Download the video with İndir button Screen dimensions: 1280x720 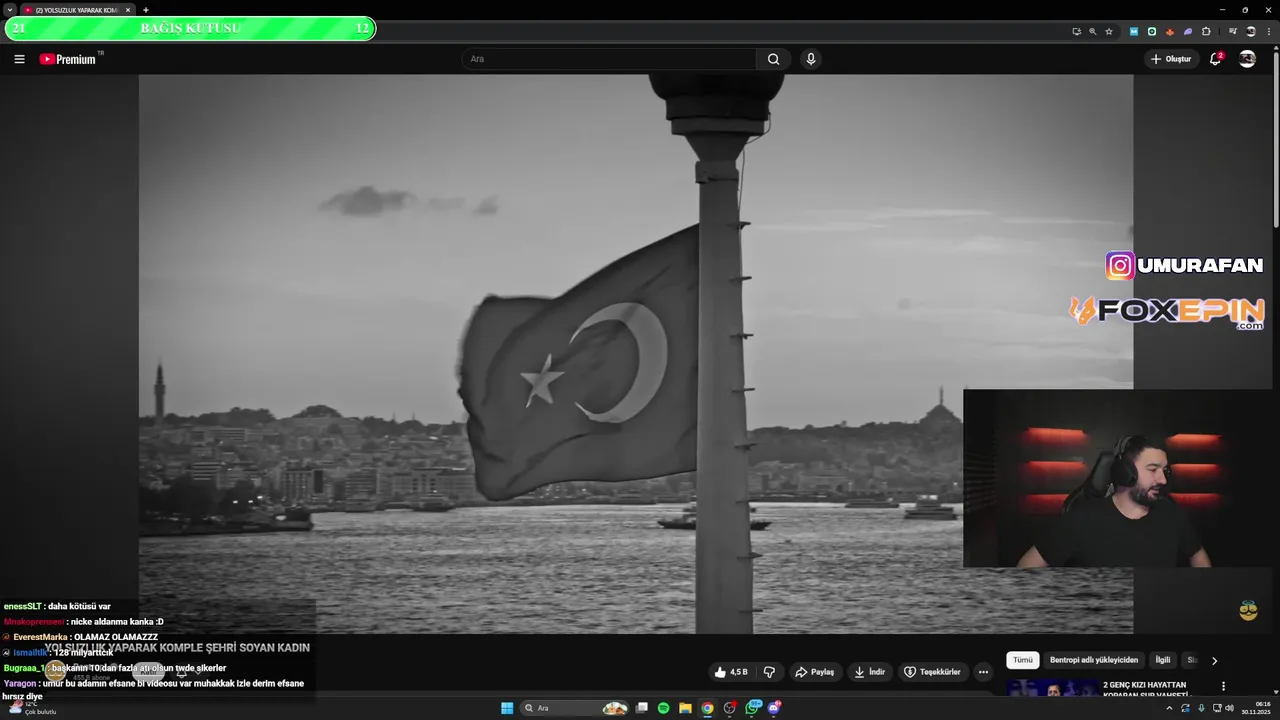[x=870, y=672]
